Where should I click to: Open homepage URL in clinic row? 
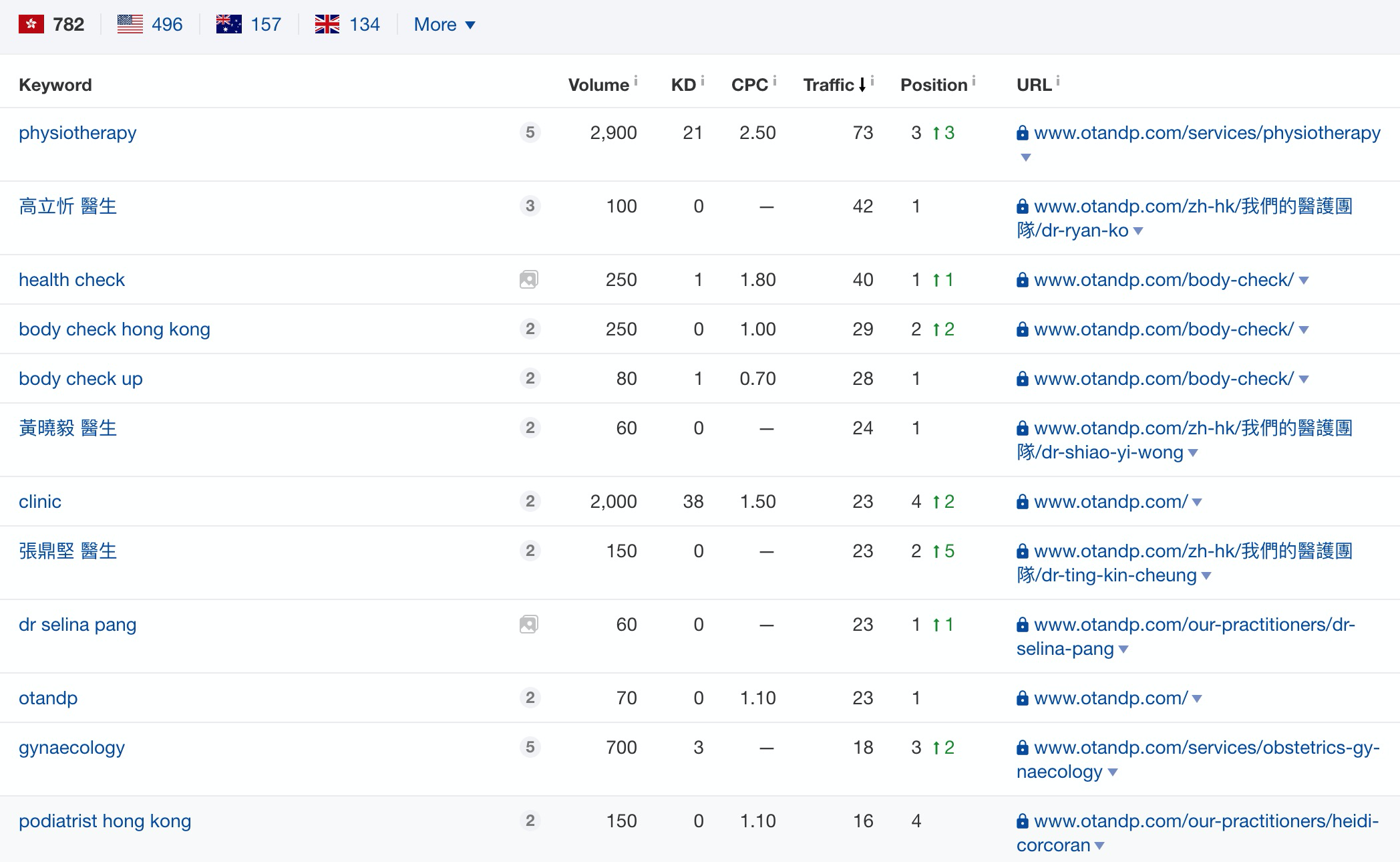(x=1111, y=502)
